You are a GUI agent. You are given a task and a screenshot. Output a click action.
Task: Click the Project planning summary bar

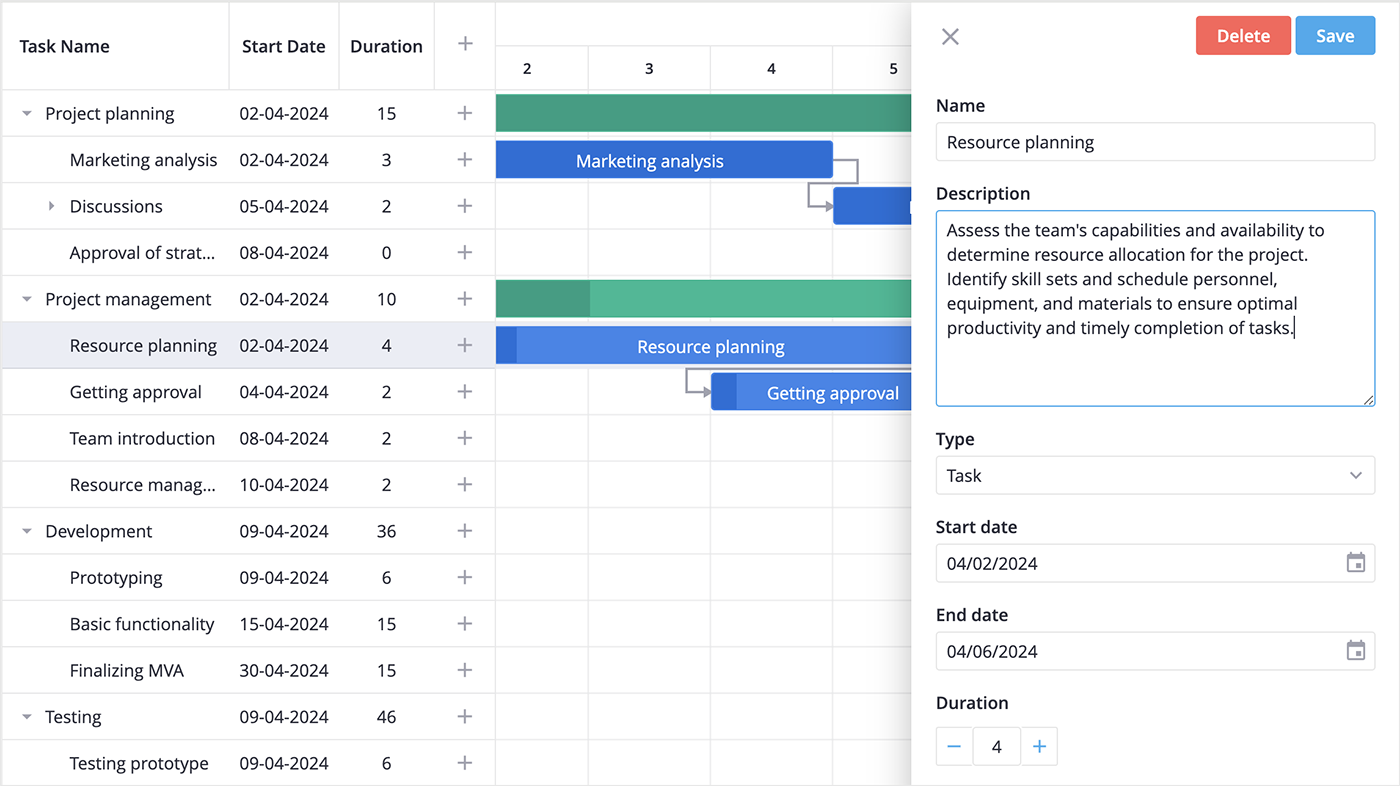704,113
